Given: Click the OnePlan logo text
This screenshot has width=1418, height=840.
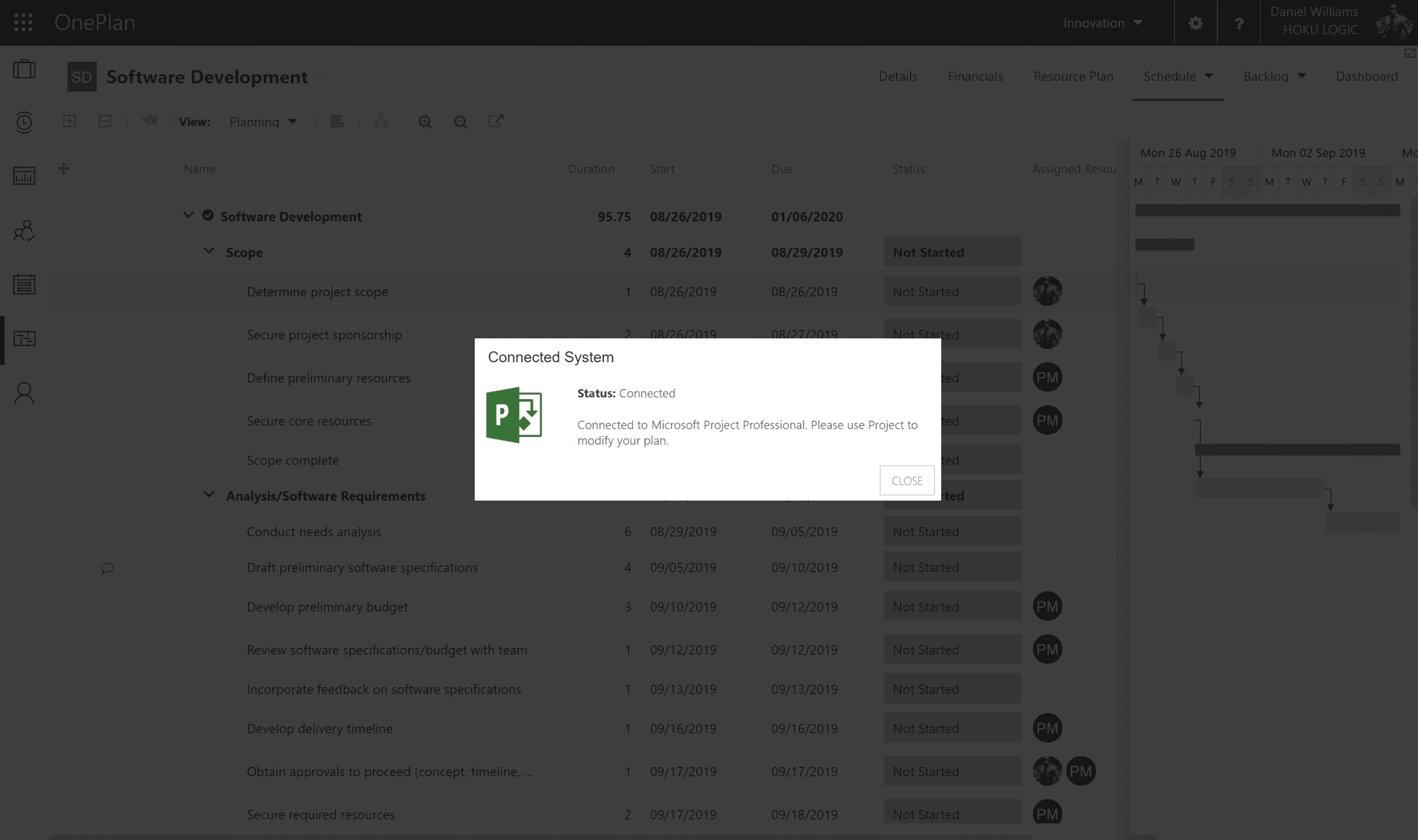Looking at the screenshot, I should [x=95, y=22].
